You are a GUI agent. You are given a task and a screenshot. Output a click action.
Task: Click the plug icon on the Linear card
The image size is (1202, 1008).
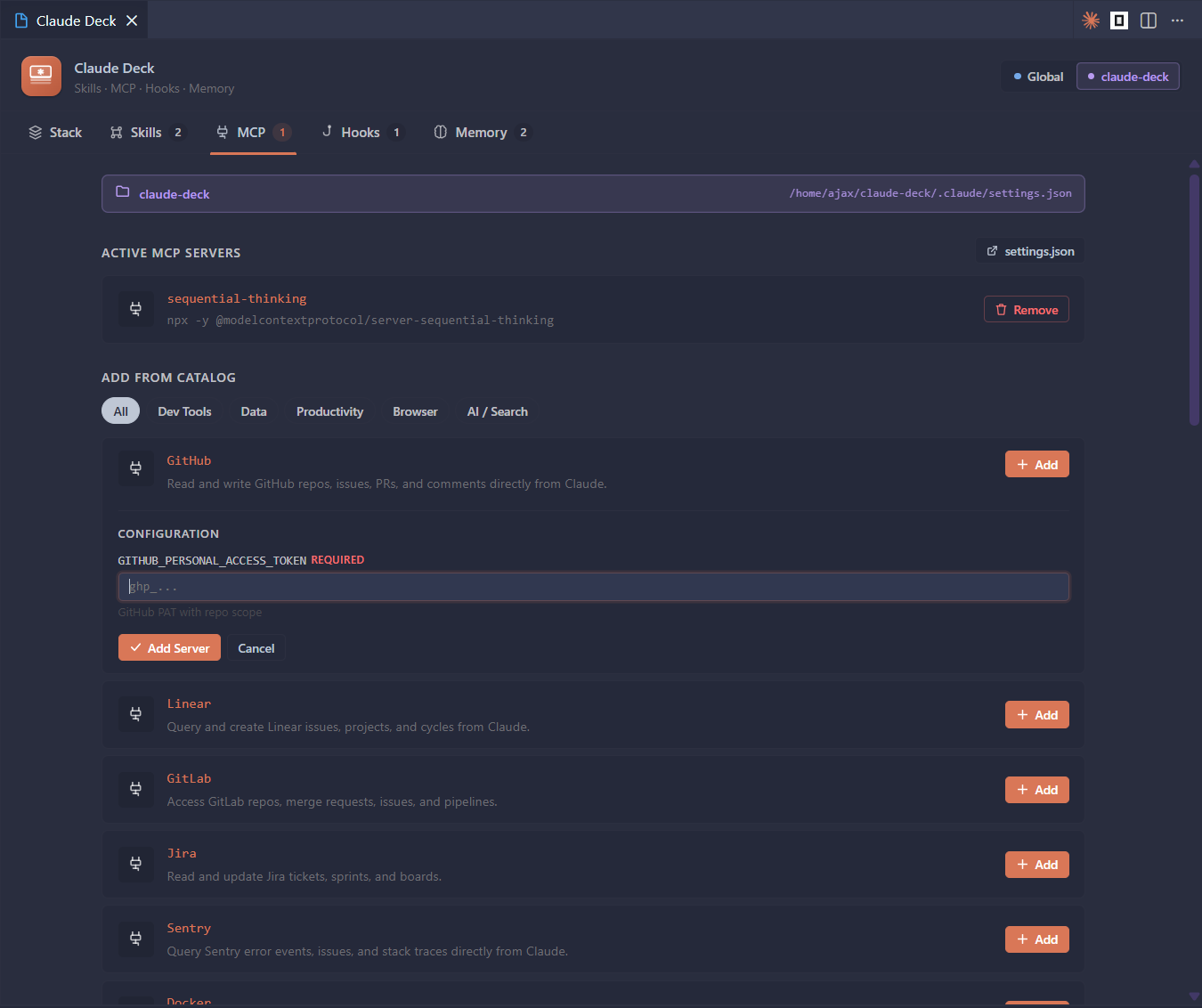click(x=135, y=714)
